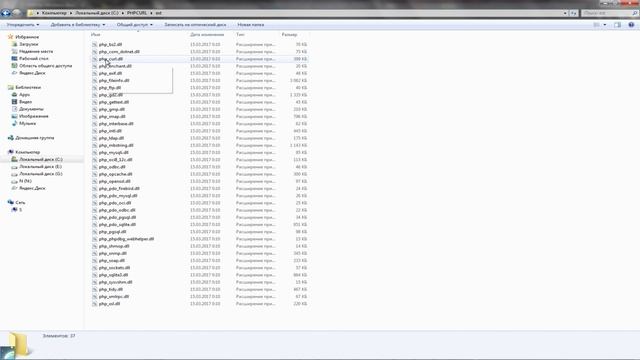Image resolution: width=640 pixels, height=360 pixels.
Task: Click php_tidy.dll file icon
Action: [x=95, y=289]
